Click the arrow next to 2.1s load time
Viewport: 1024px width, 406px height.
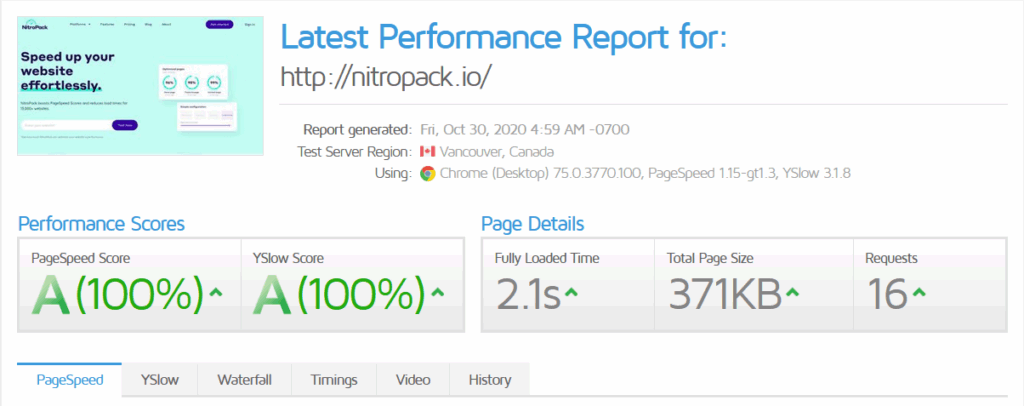click(x=571, y=292)
